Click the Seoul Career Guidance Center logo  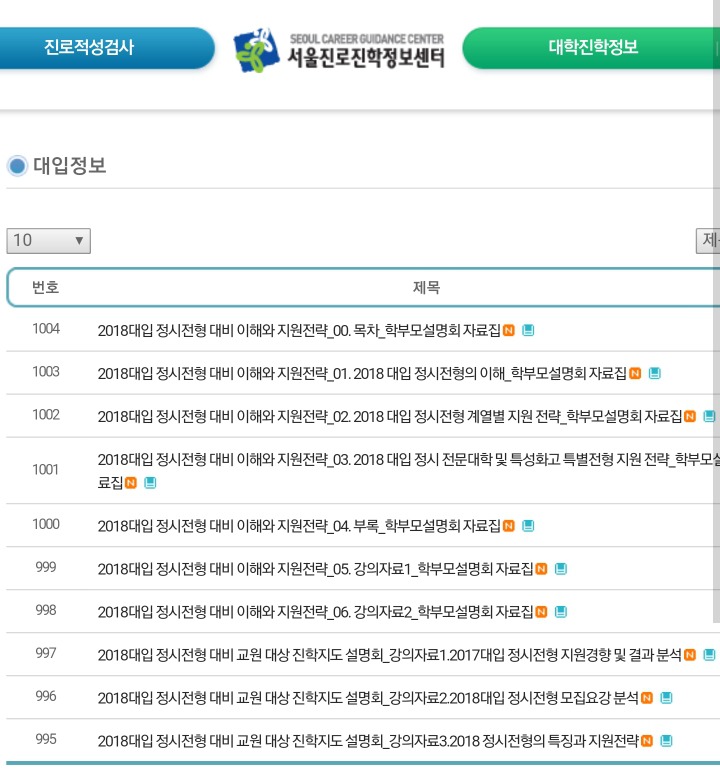click(x=339, y=50)
